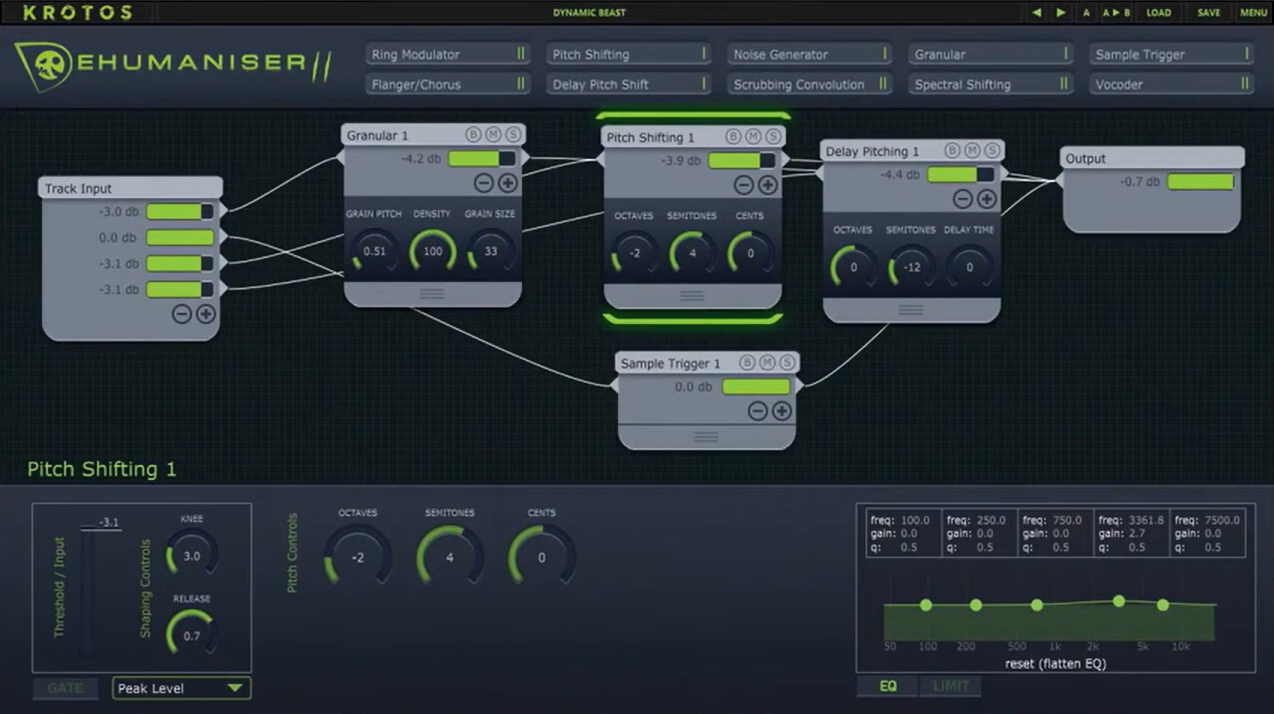The image size is (1274, 714).
Task: Solo the Pitch Shifting 1 node
Action: (773, 137)
